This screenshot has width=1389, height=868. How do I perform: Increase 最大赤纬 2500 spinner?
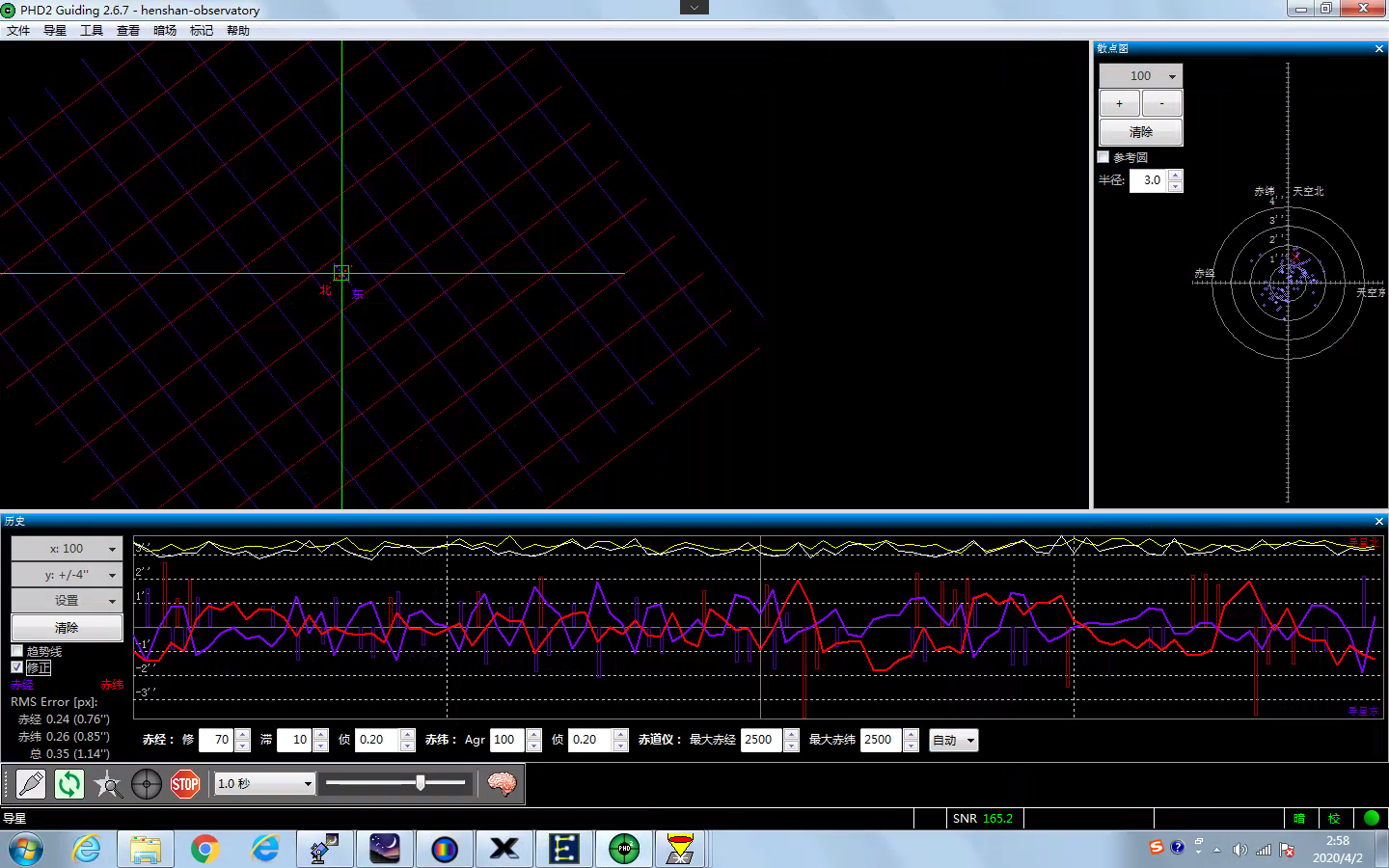[912, 735]
